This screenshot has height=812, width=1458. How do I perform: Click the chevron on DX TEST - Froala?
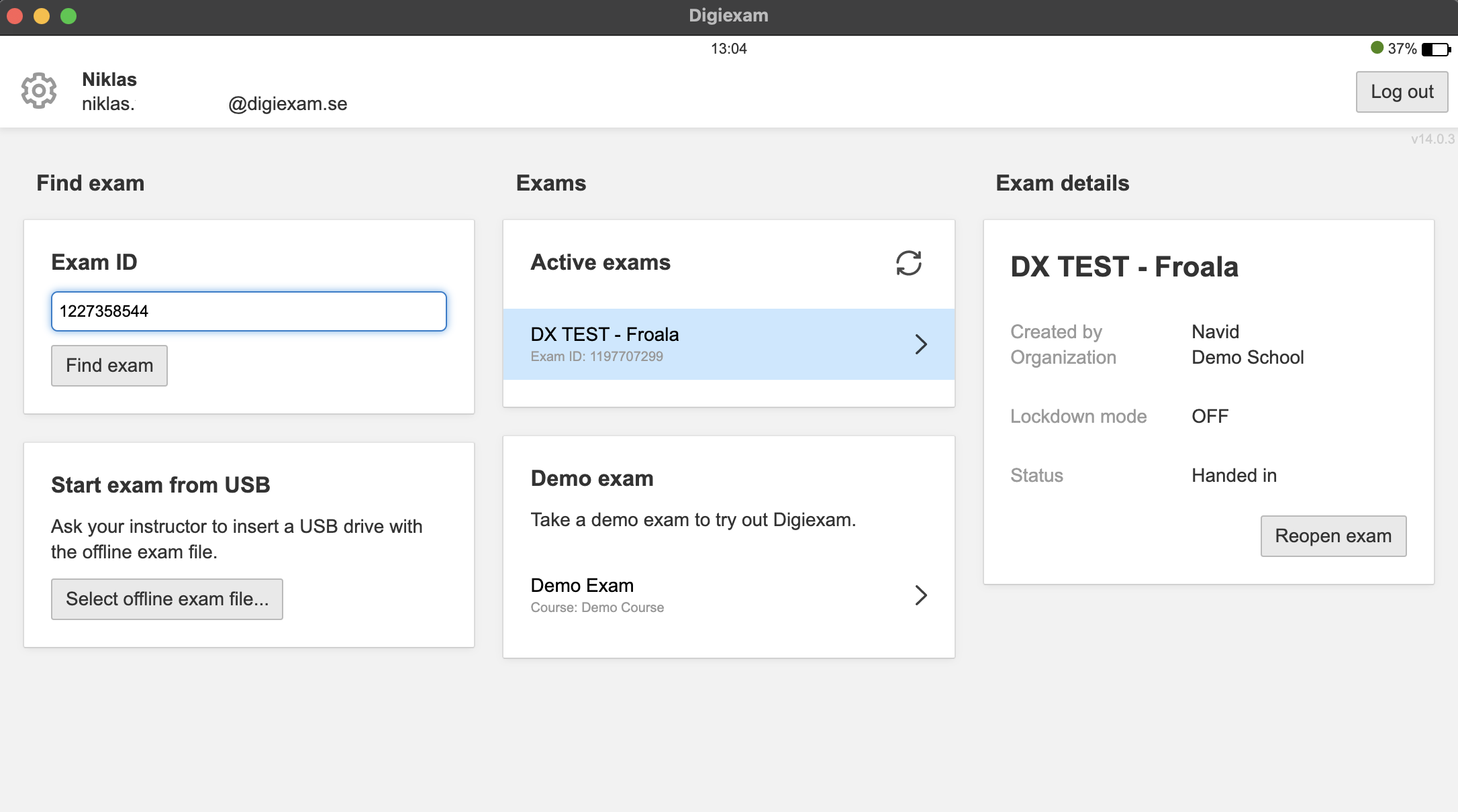[921, 344]
